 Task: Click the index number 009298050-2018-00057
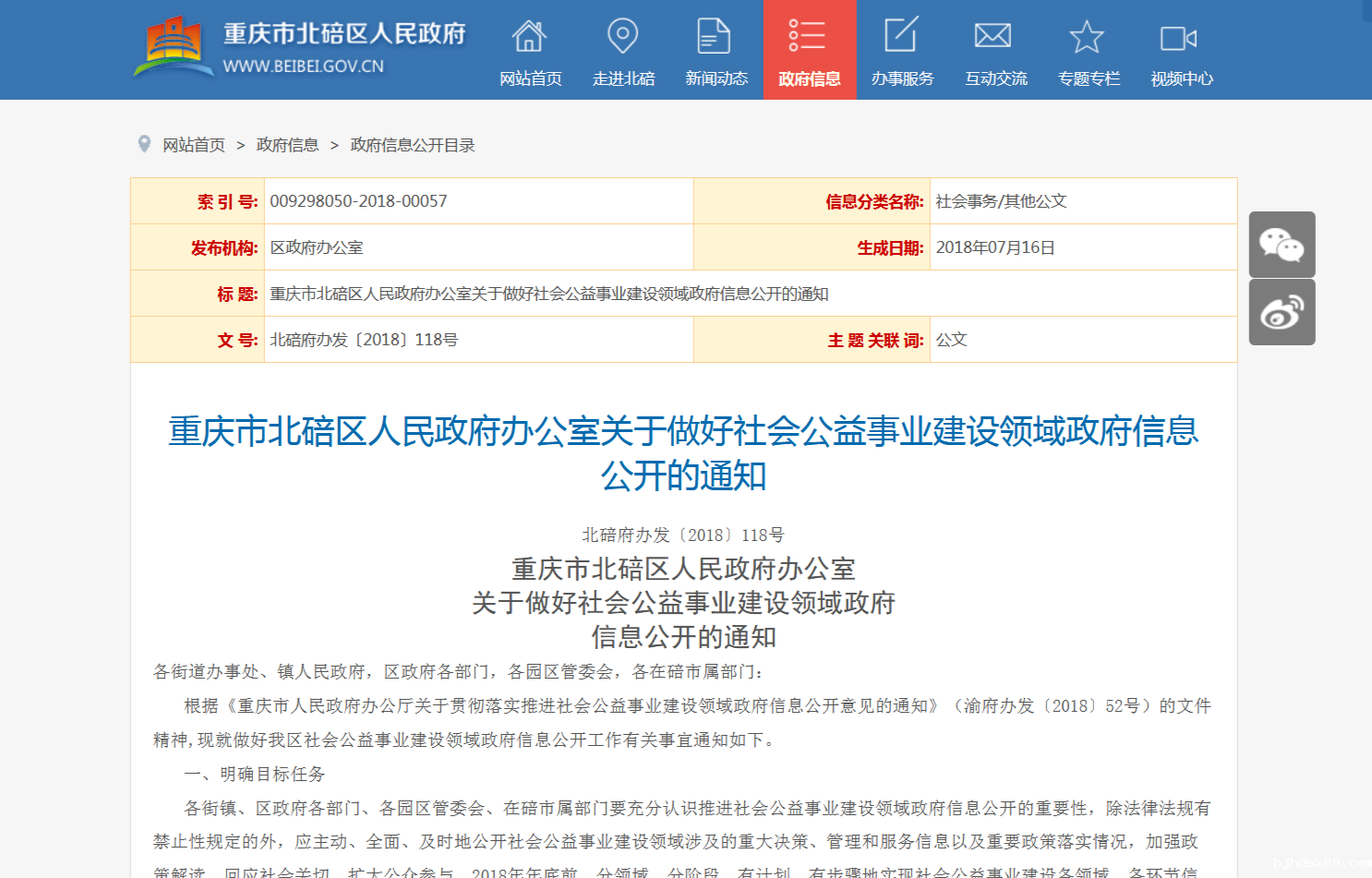358,201
